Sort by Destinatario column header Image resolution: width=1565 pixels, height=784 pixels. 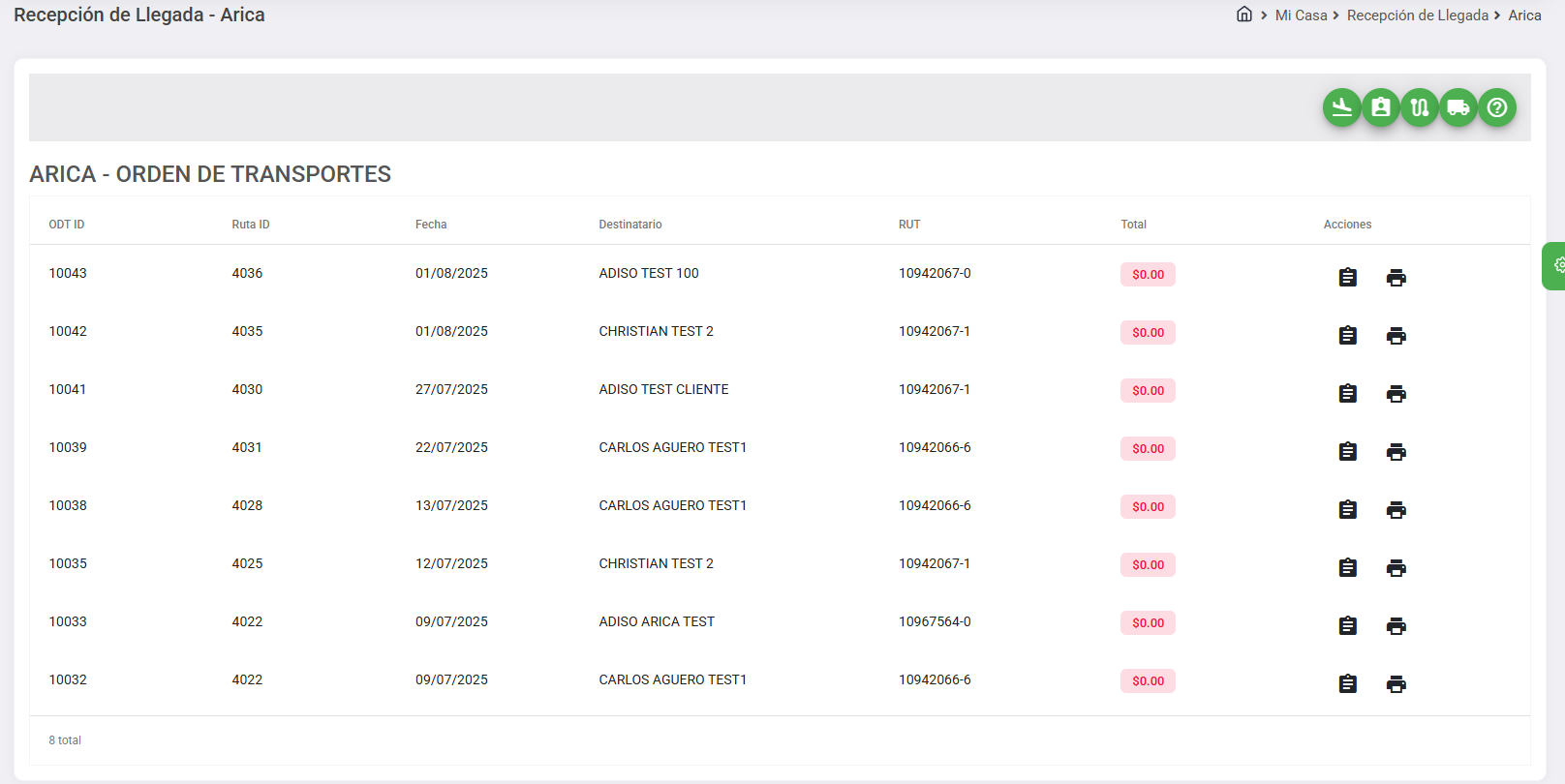630,225
